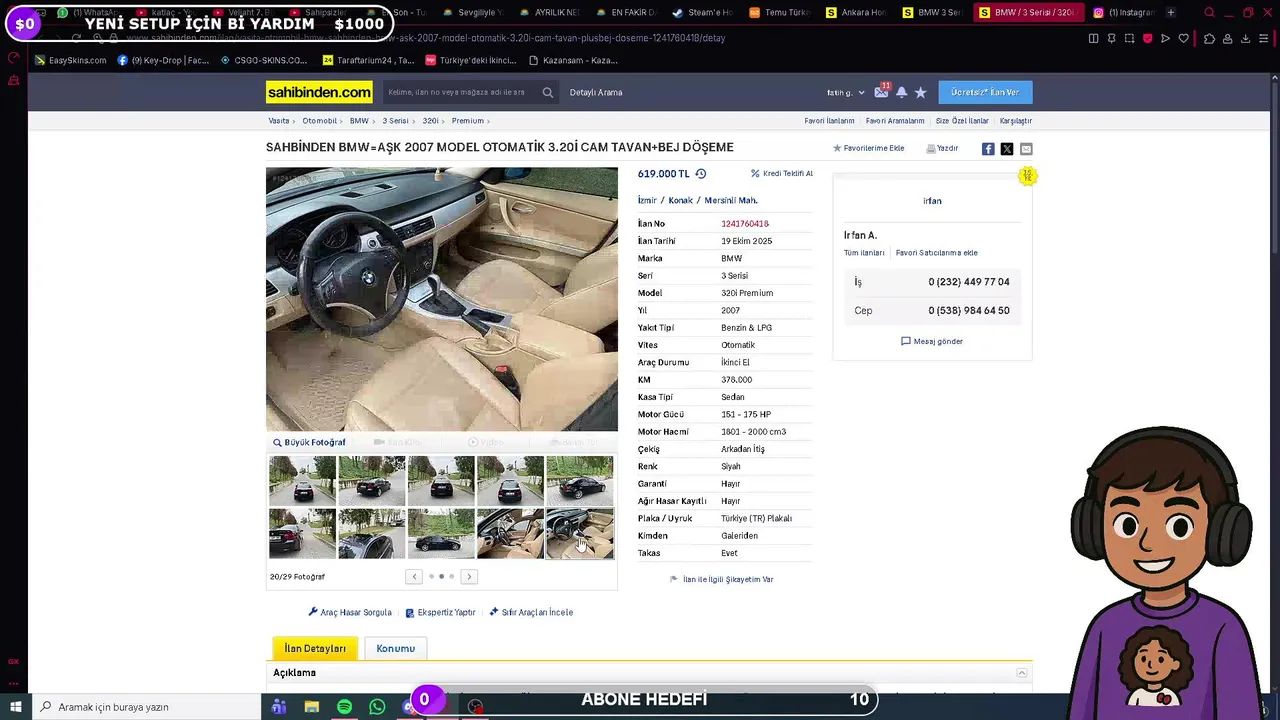This screenshot has width=1280, height=720.
Task: Switch to the İlan Detayları tab
Action: 315,648
